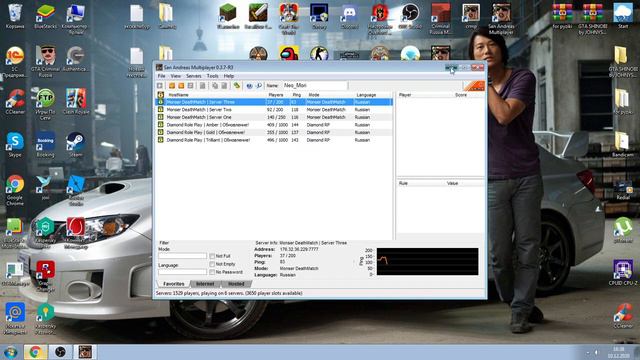The image size is (640, 360).
Task: Select Monser DeathMatch | Server Two row
Action: tap(274, 109)
